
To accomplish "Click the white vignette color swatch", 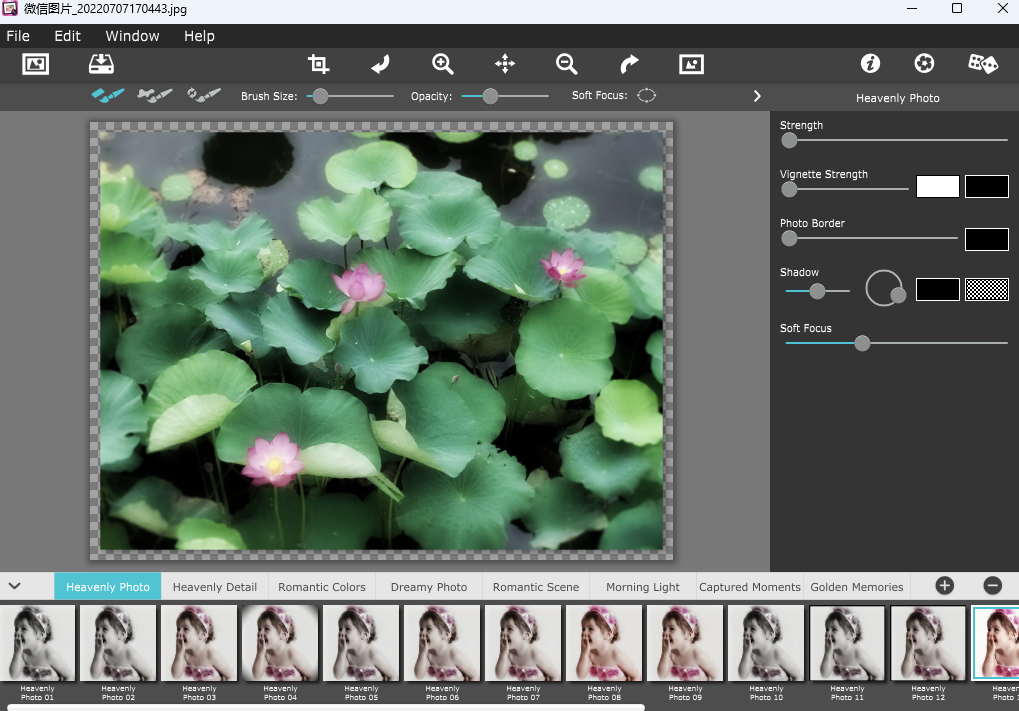I will click(x=937, y=187).
